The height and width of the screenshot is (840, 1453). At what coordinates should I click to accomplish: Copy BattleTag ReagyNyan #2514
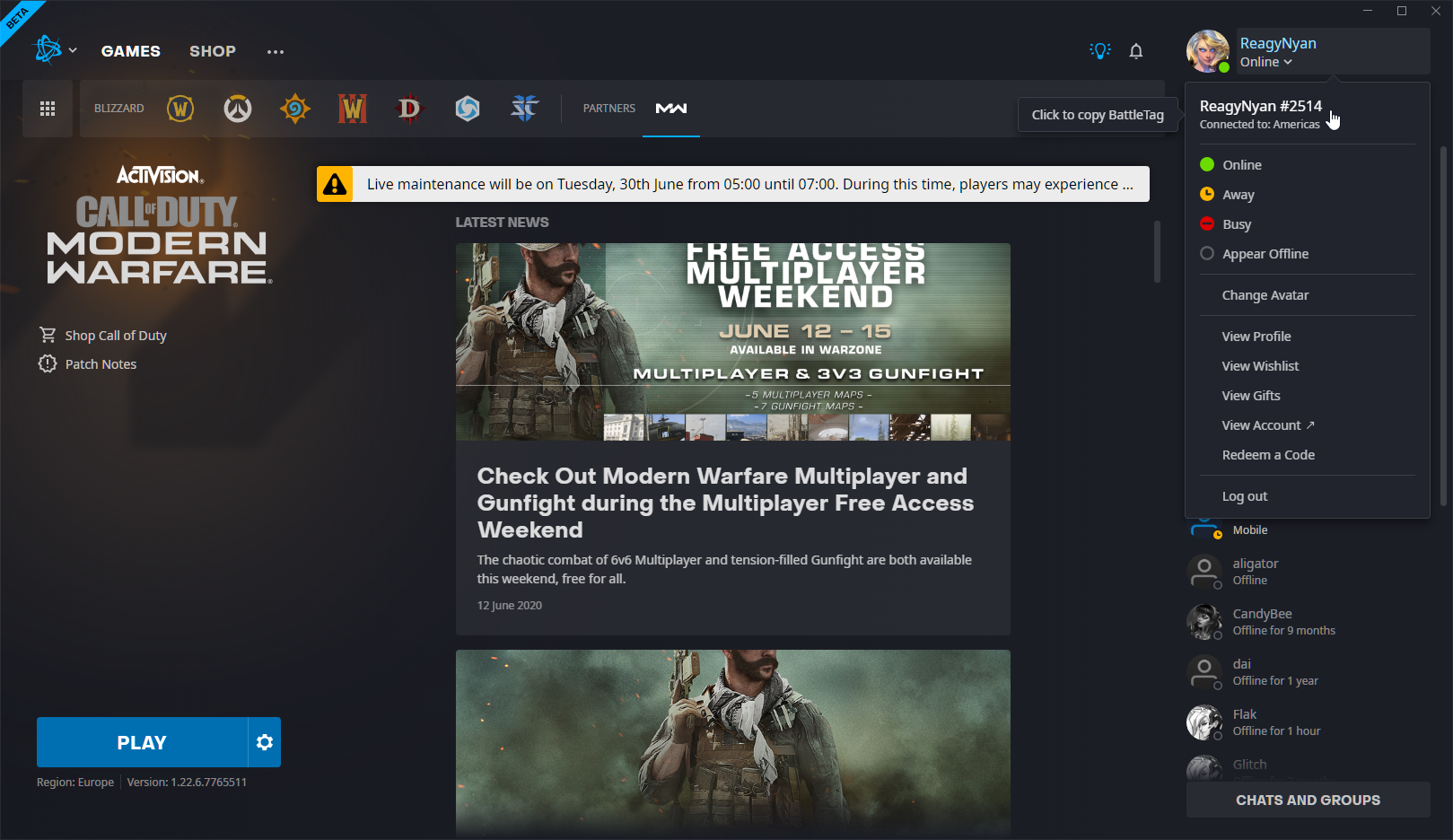coord(1260,106)
